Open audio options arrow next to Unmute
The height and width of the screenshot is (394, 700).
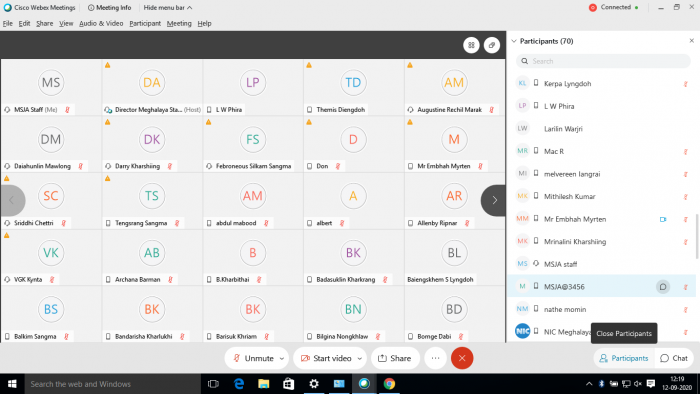[282, 358]
